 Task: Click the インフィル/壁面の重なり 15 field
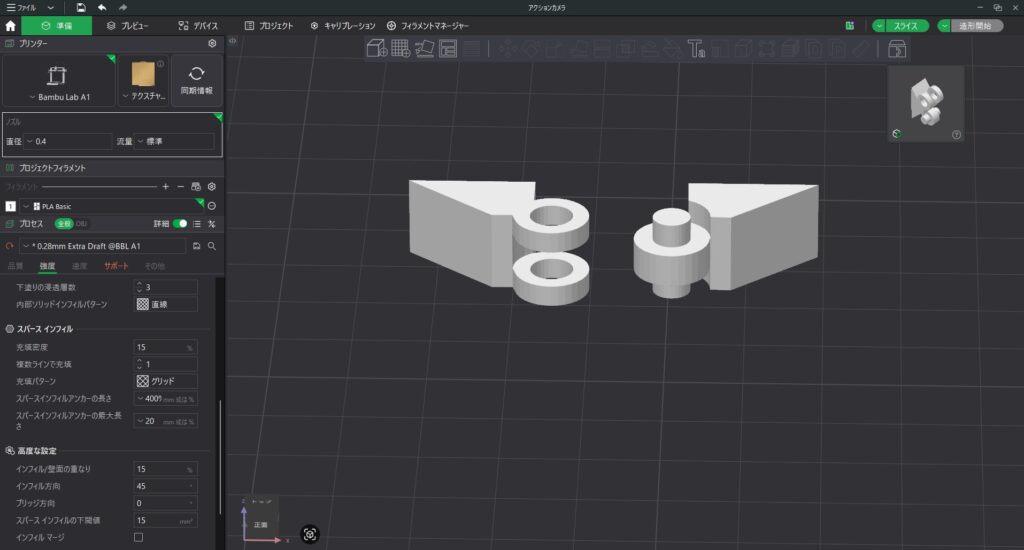pyautogui.click(x=166, y=469)
